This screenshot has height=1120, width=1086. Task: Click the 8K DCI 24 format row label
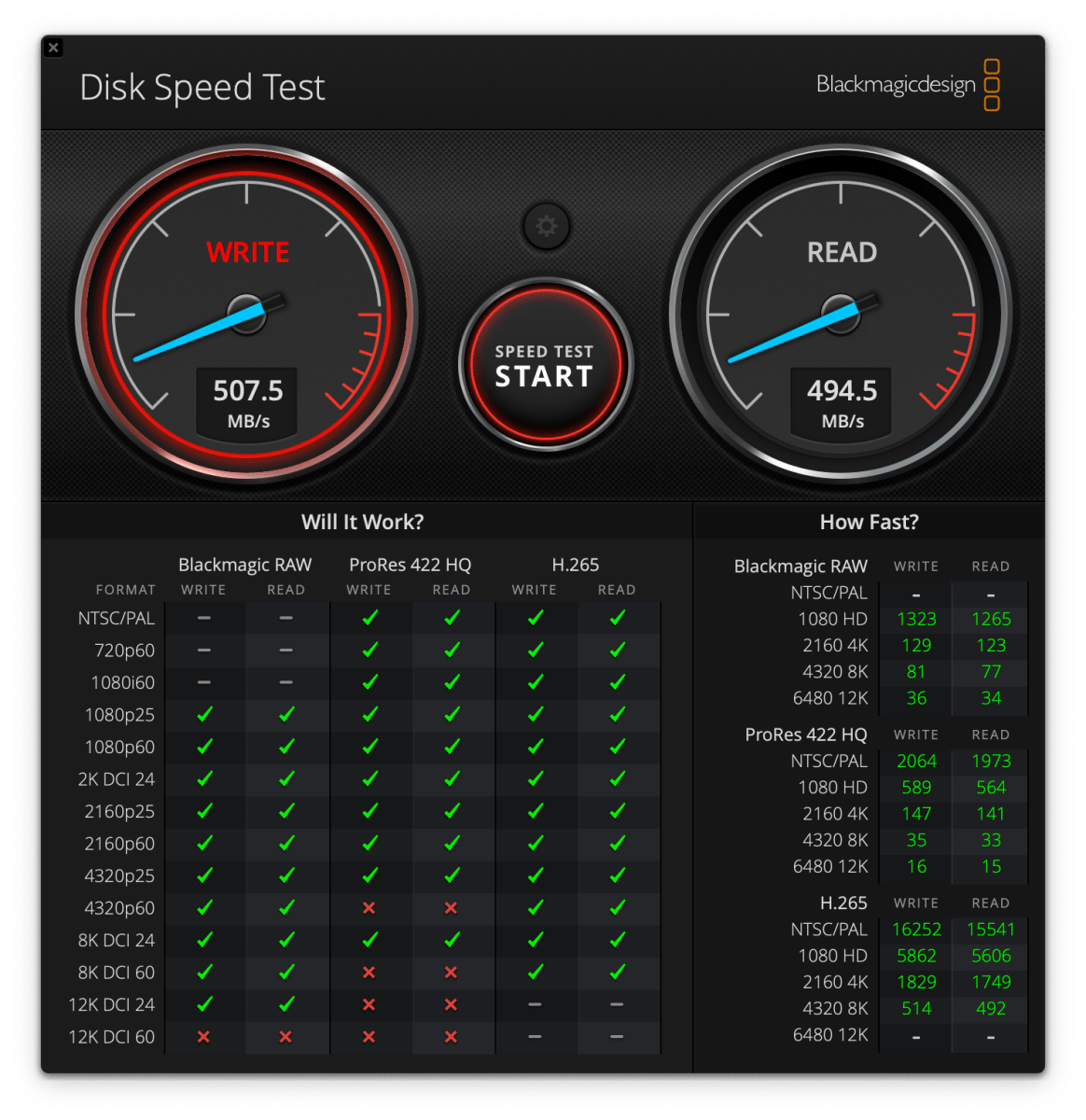[x=117, y=940]
